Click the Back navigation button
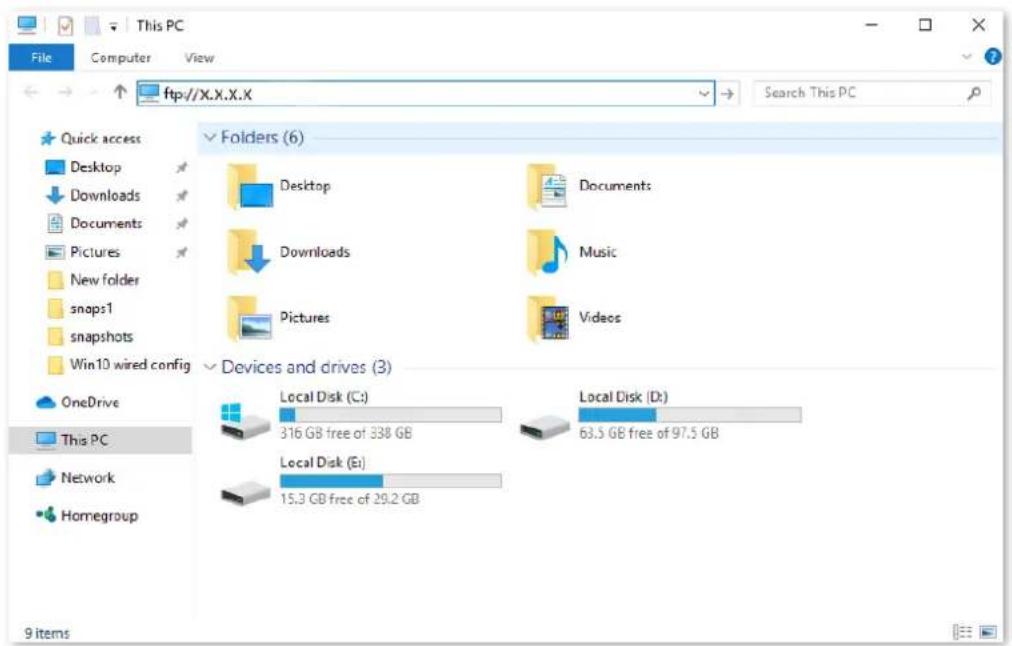 coord(30,92)
